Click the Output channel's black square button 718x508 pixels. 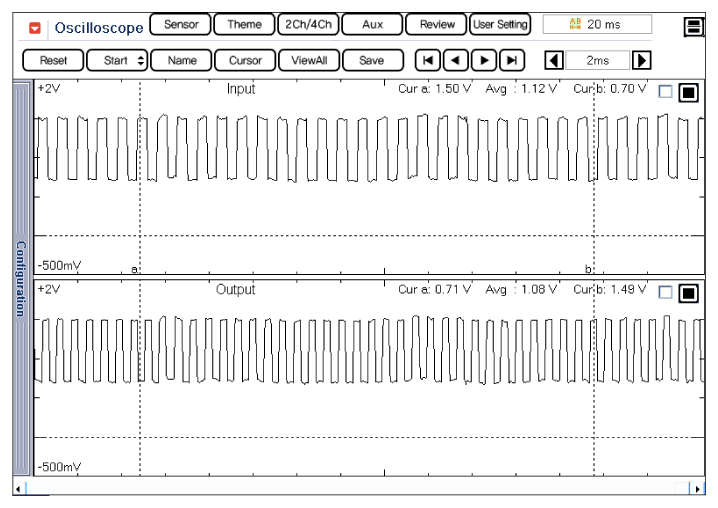[x=689, y=293]
